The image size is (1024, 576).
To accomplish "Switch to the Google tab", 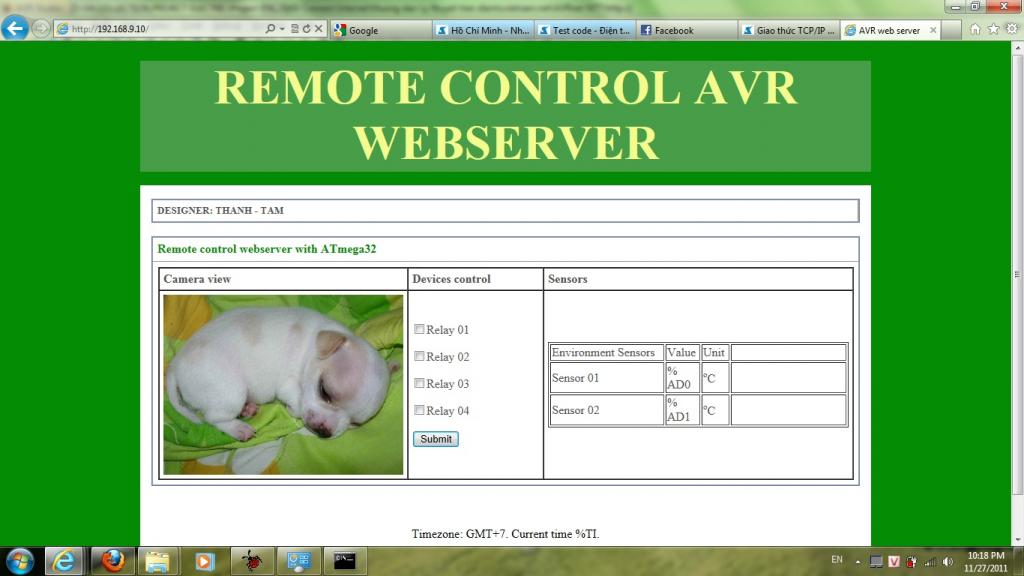I will tap(382, 30).
